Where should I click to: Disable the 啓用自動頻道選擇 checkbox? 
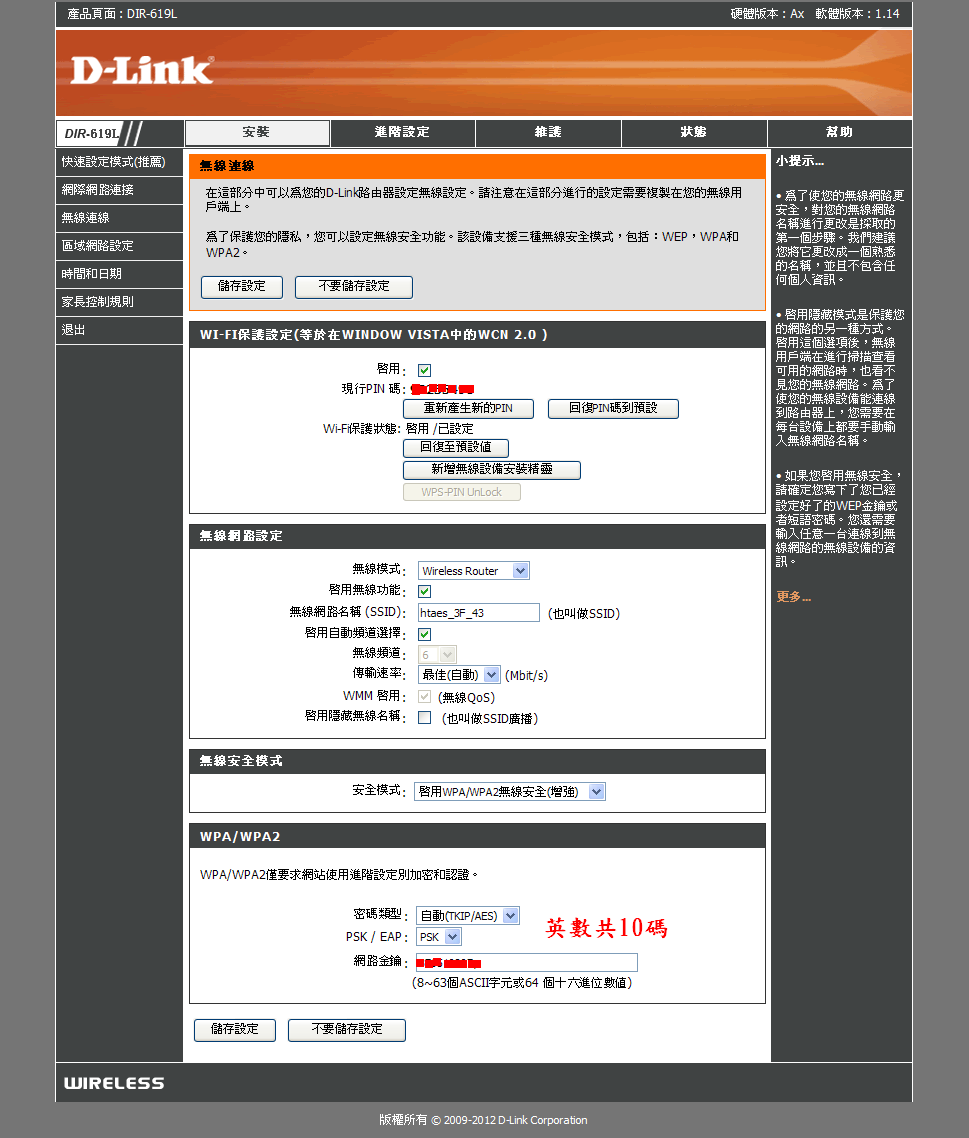[x=424, y=634]
